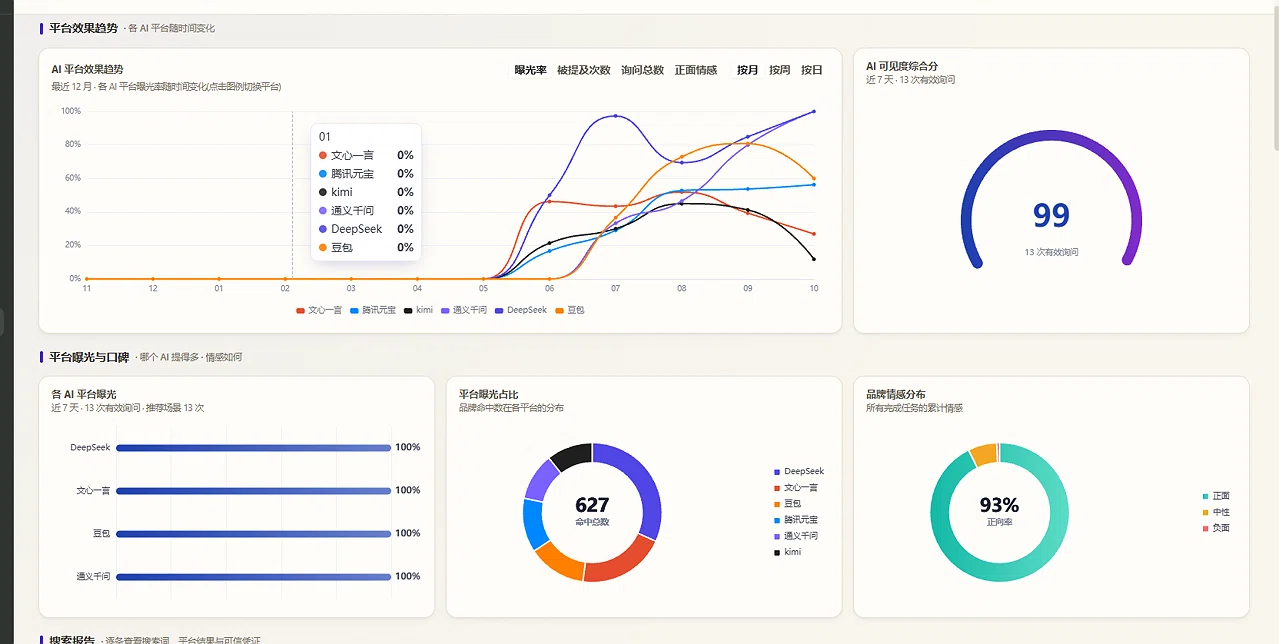Click the 平台效果趋势 section heading
1279x644 pixels.
[x=83, y=28]
